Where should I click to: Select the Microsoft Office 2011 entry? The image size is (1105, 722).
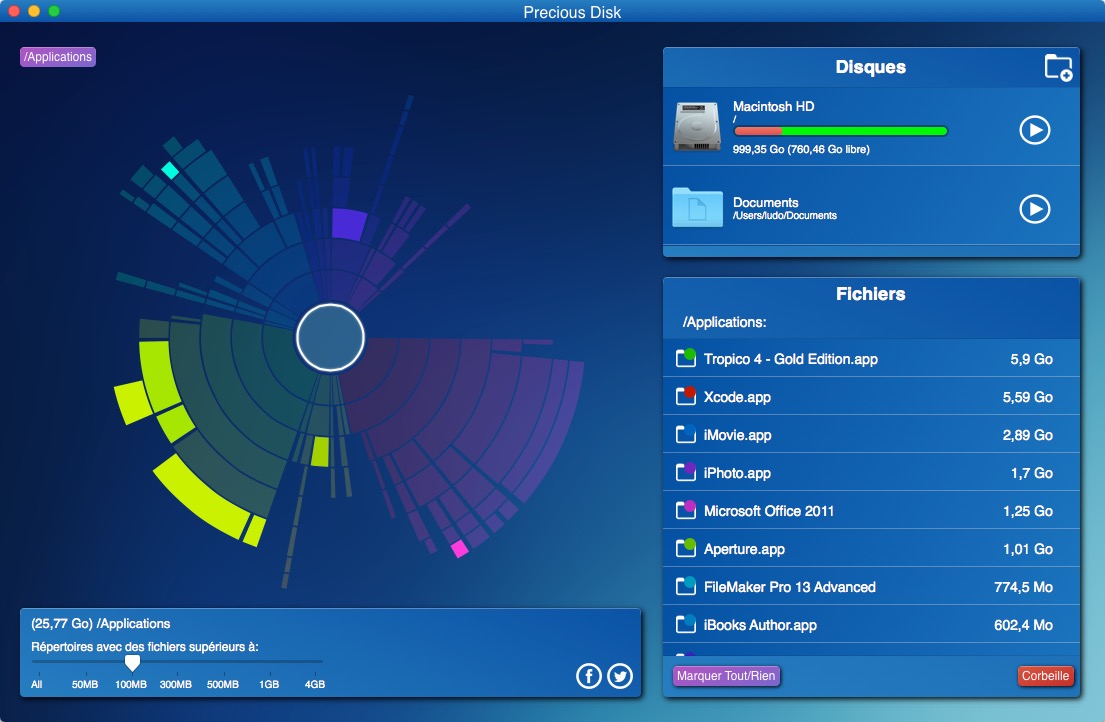(769, 511)
